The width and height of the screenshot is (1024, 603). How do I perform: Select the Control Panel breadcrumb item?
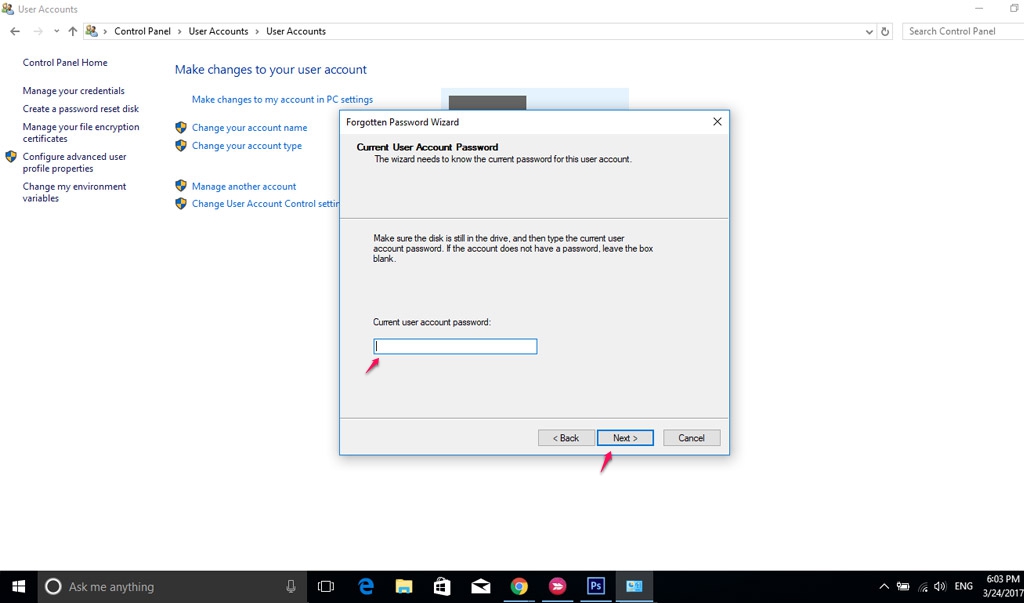tap(142, 31)
